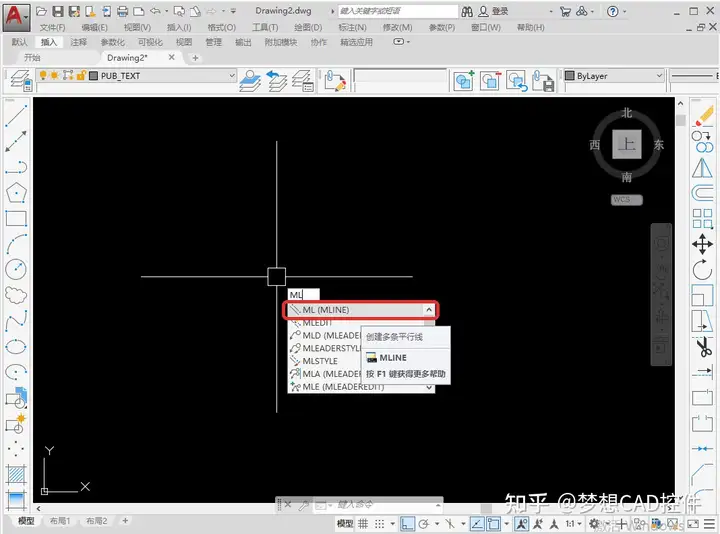Click the keyword search input field
The height and width of the screenshot is (534, 720).
point(398,11)
